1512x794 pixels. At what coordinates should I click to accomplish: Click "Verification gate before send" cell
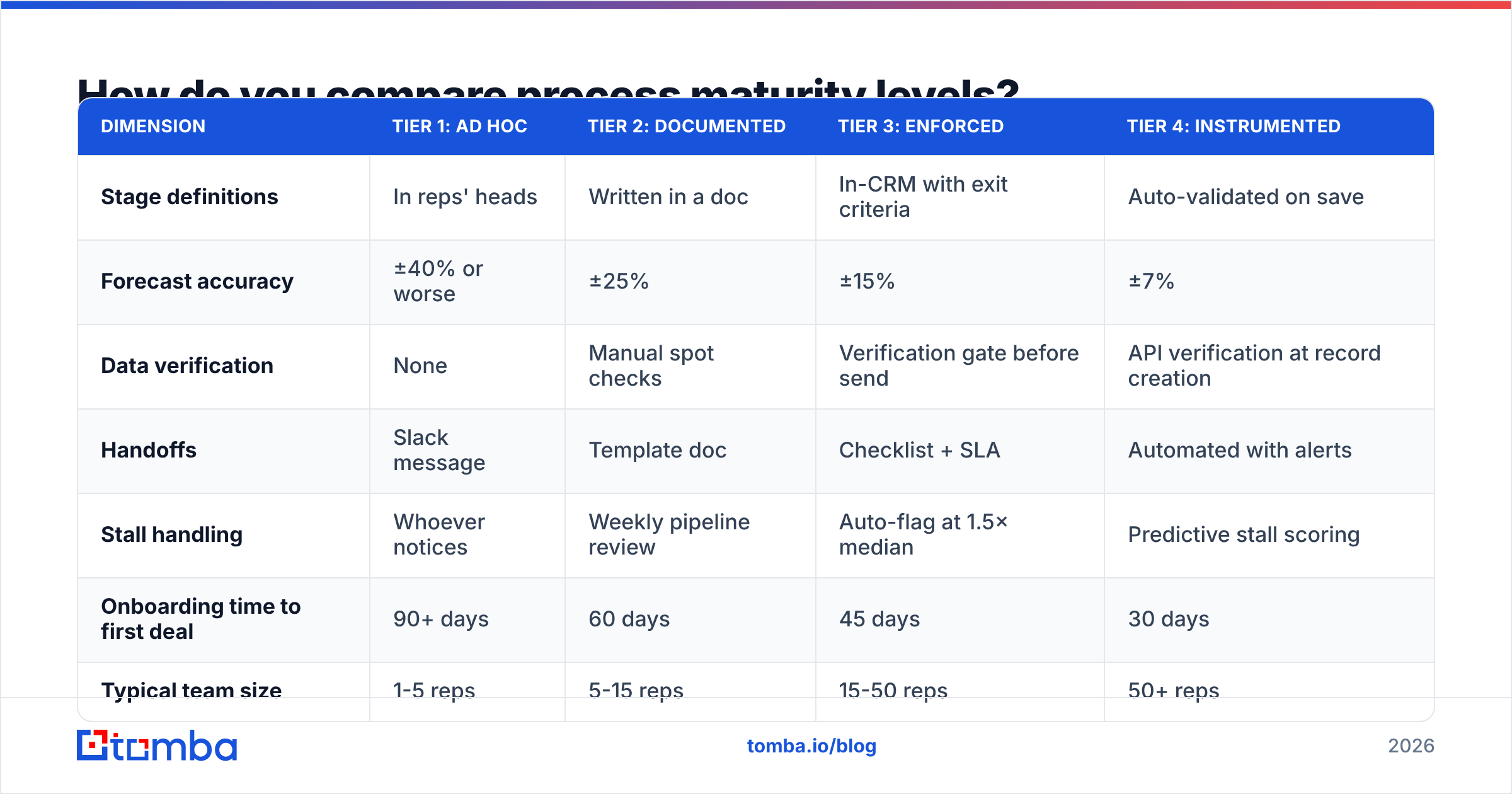point(959,365)
